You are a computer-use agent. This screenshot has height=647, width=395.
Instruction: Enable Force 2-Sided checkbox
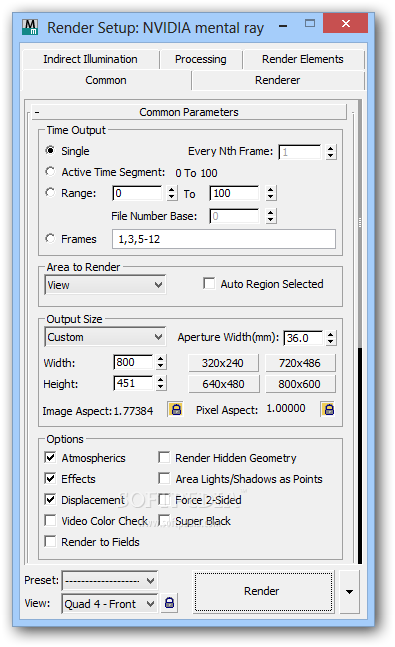(164, 499)
